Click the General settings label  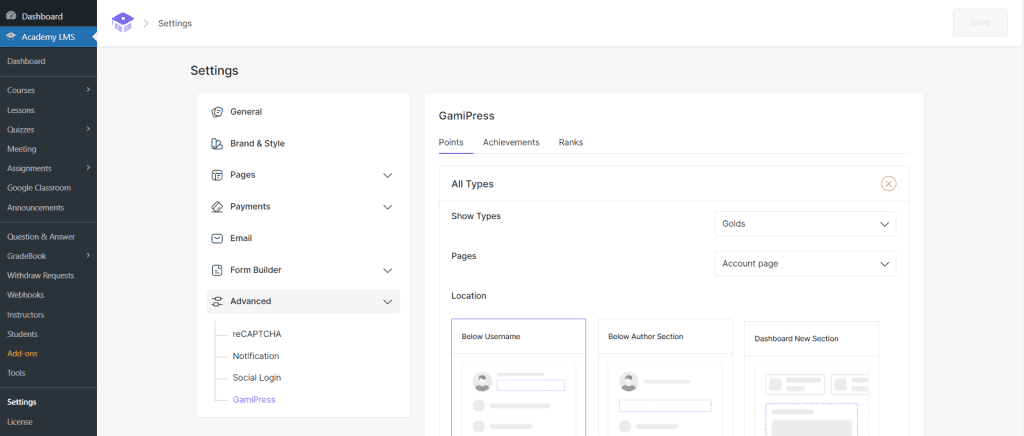(x=246, y=112)
